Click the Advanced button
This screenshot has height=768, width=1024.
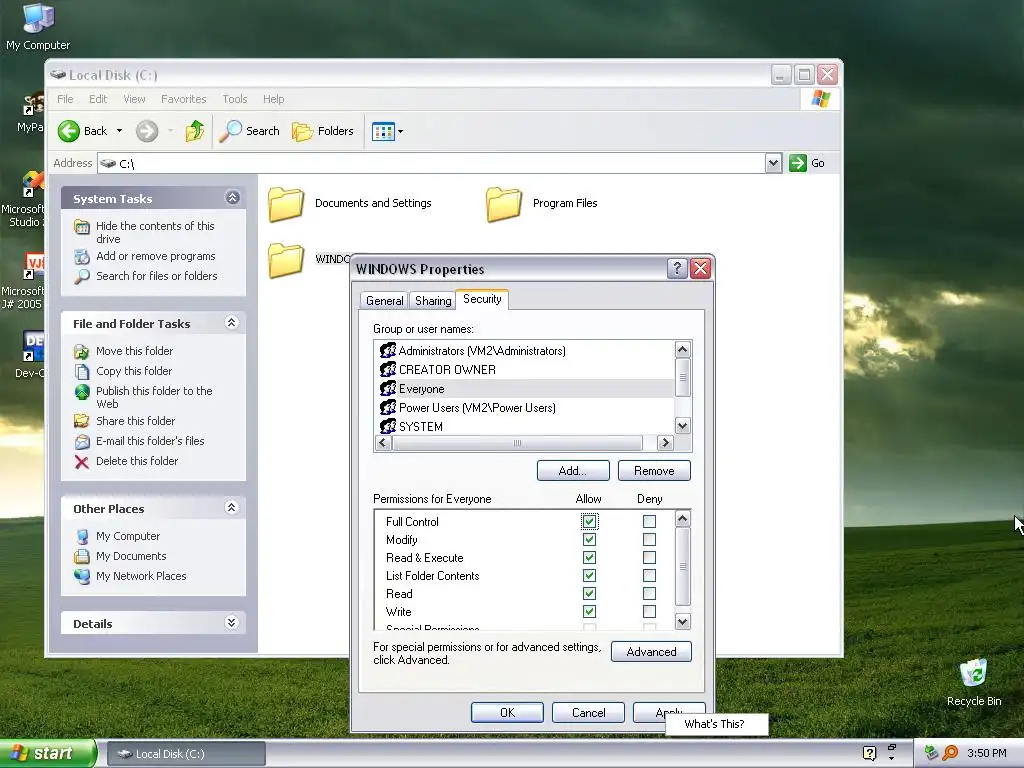[x=651, y=652]
